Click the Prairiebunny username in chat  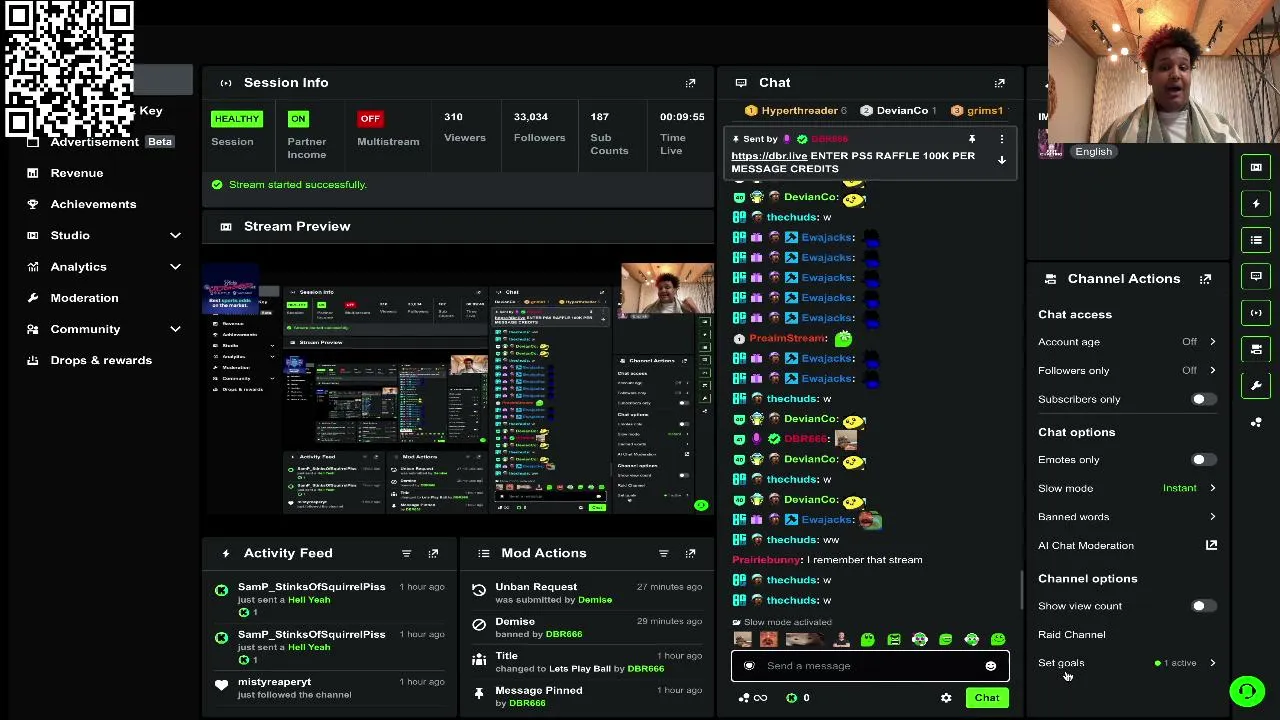pyautogui.click(x=766, y=560)
